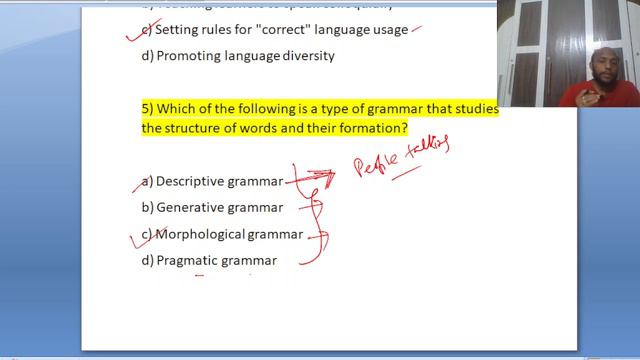
Task: Click the presenter webcam video overlay
Action: [568, 53]
